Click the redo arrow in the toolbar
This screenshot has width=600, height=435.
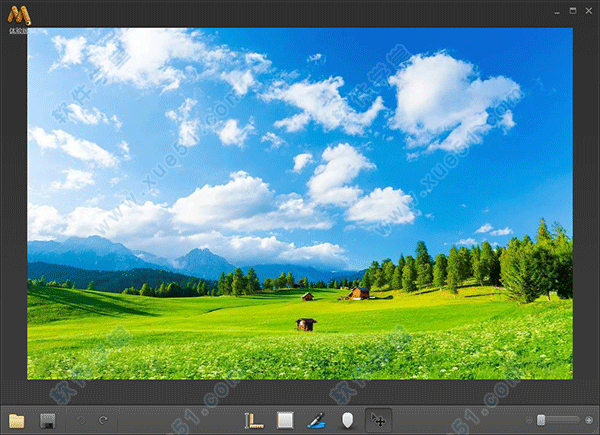(x=103, y=420)
